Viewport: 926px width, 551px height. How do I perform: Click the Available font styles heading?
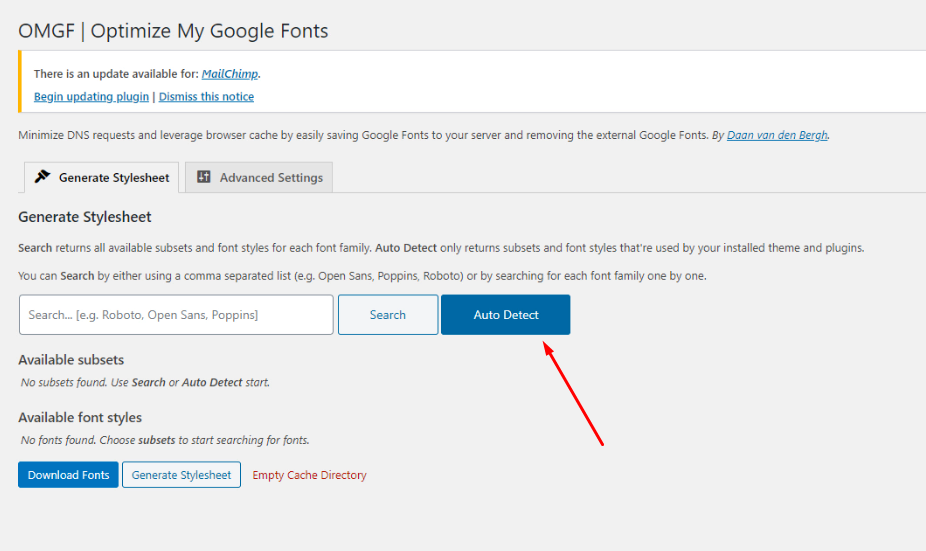tap(80, 418)
